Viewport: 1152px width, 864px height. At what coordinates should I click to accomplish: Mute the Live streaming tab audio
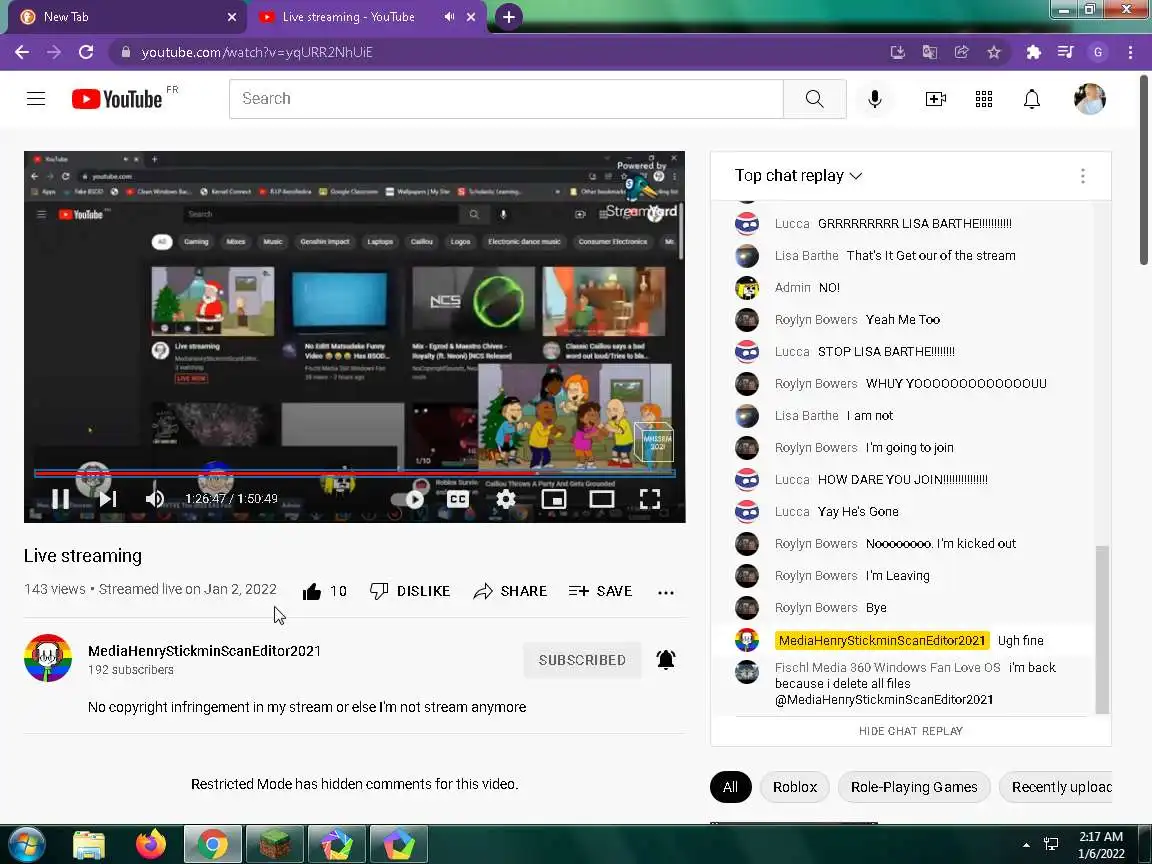click(449, 17)
